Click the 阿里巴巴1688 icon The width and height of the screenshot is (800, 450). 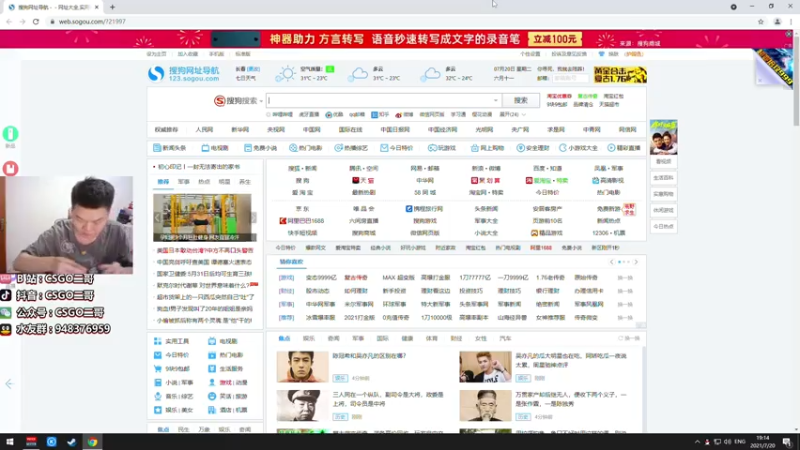283,221
